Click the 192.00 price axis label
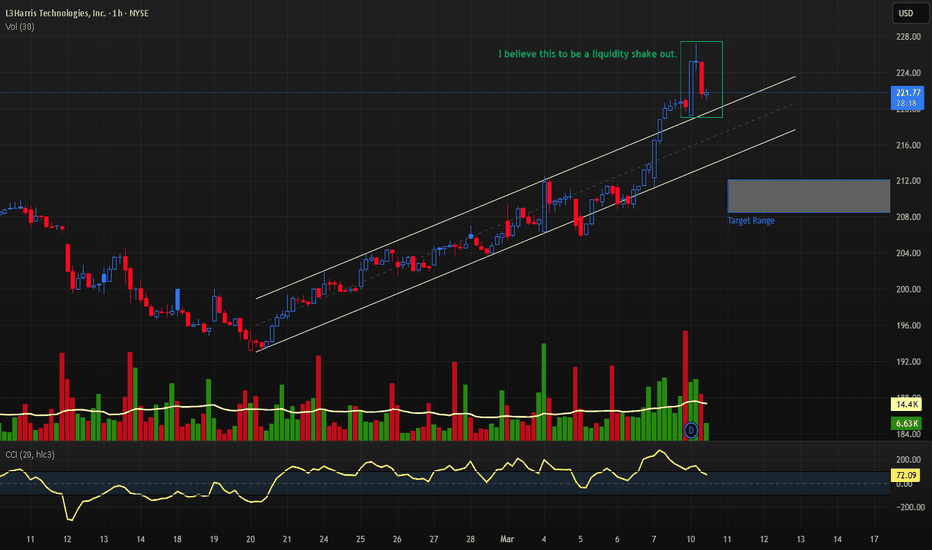 point(908,362)
